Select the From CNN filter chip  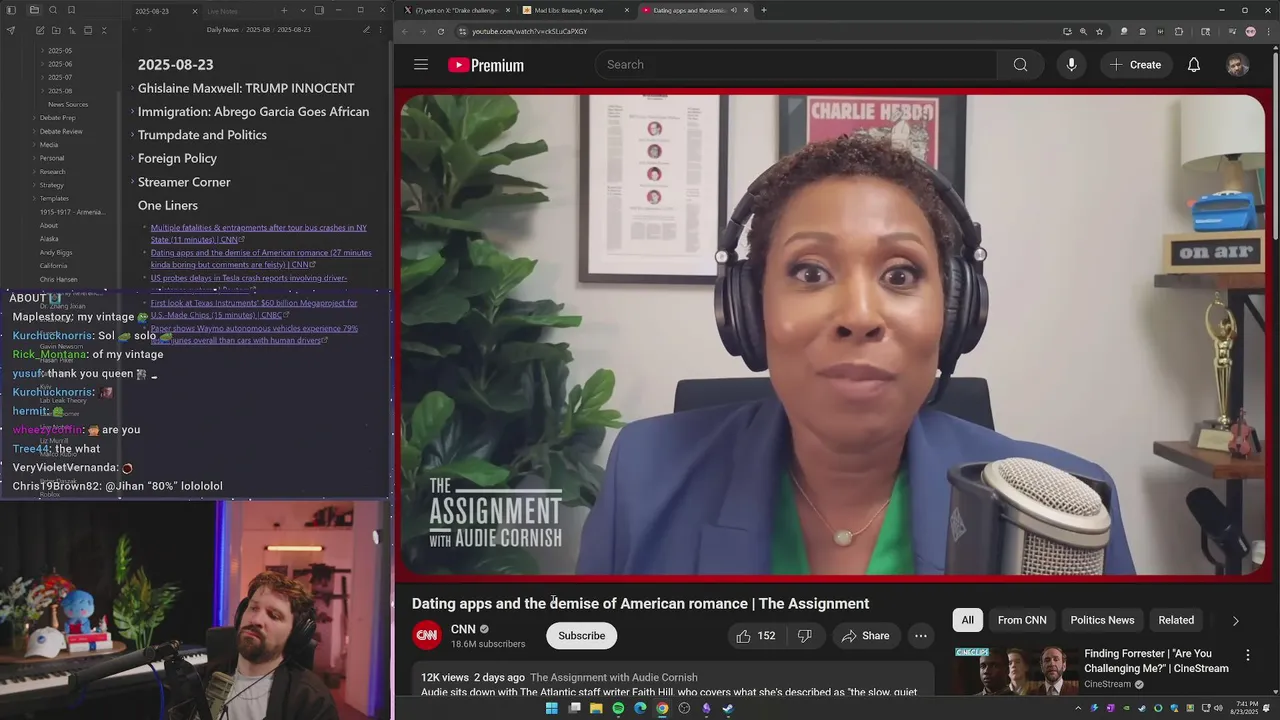pos(1022,620)
